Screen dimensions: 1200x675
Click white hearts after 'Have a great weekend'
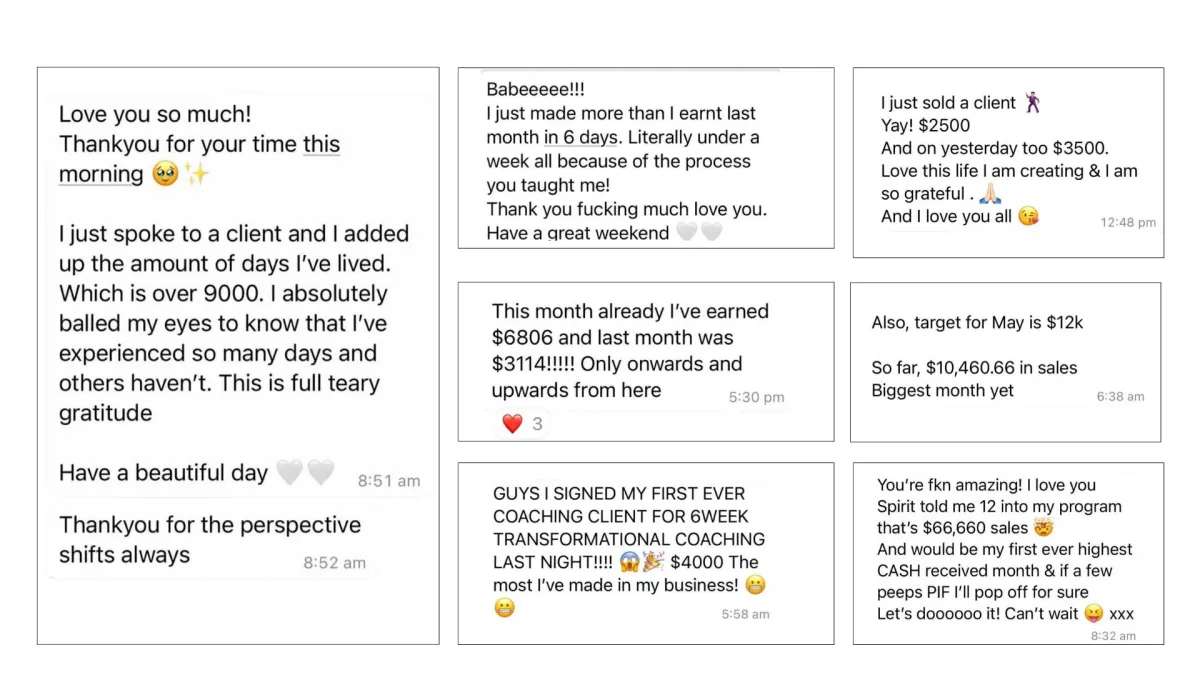699,233
